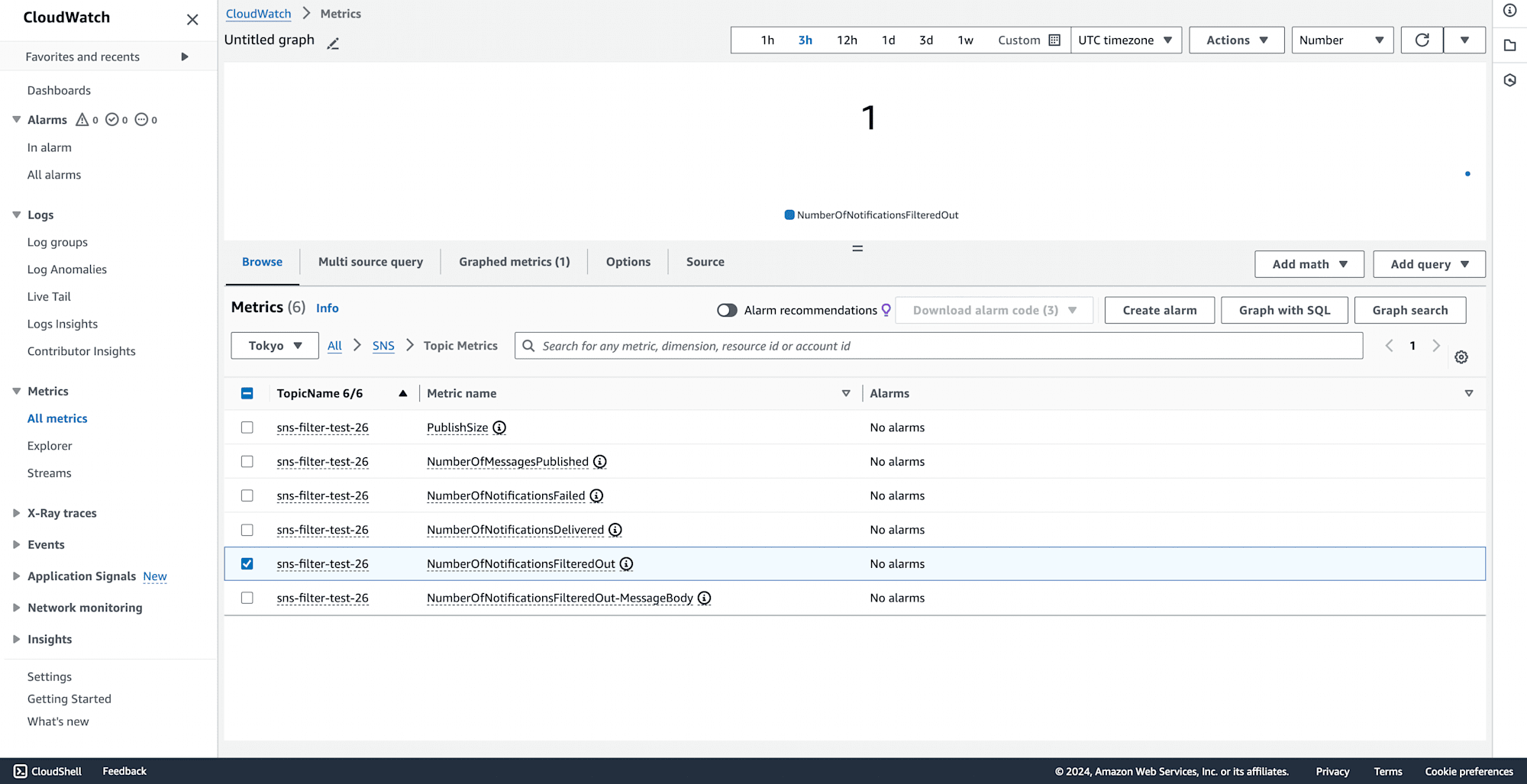
Task: Click the info icon beside PublishSize
Action: (499, 427)
